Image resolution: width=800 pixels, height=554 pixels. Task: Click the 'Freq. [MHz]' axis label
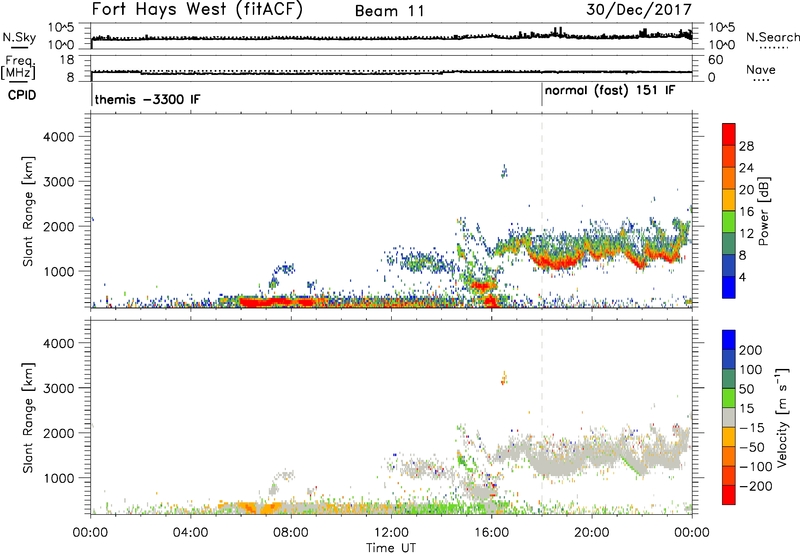[x=18, y=68]
